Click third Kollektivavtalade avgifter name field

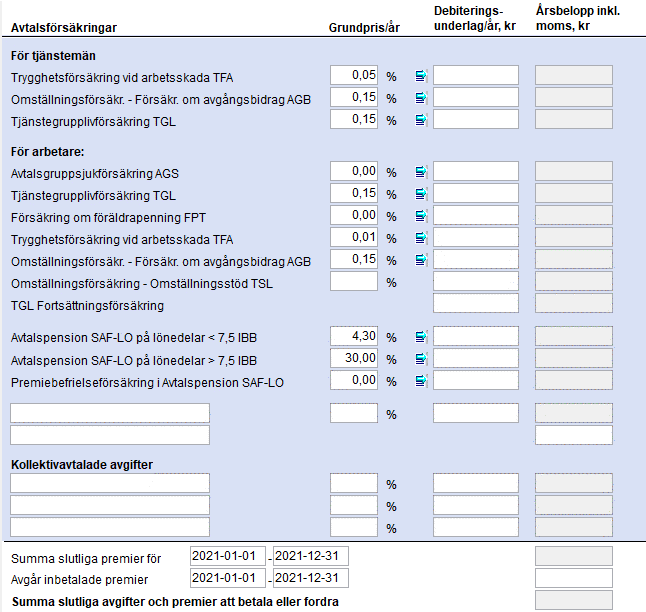point(110,527)
